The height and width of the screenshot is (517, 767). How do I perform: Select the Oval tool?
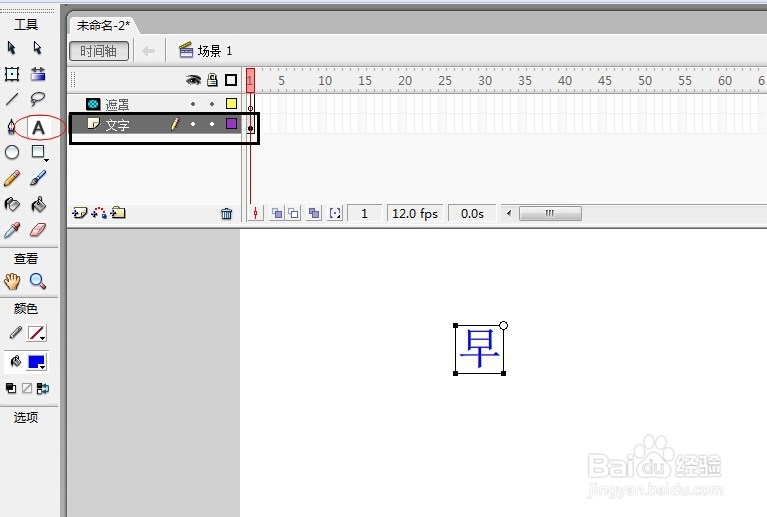point(12,153)
